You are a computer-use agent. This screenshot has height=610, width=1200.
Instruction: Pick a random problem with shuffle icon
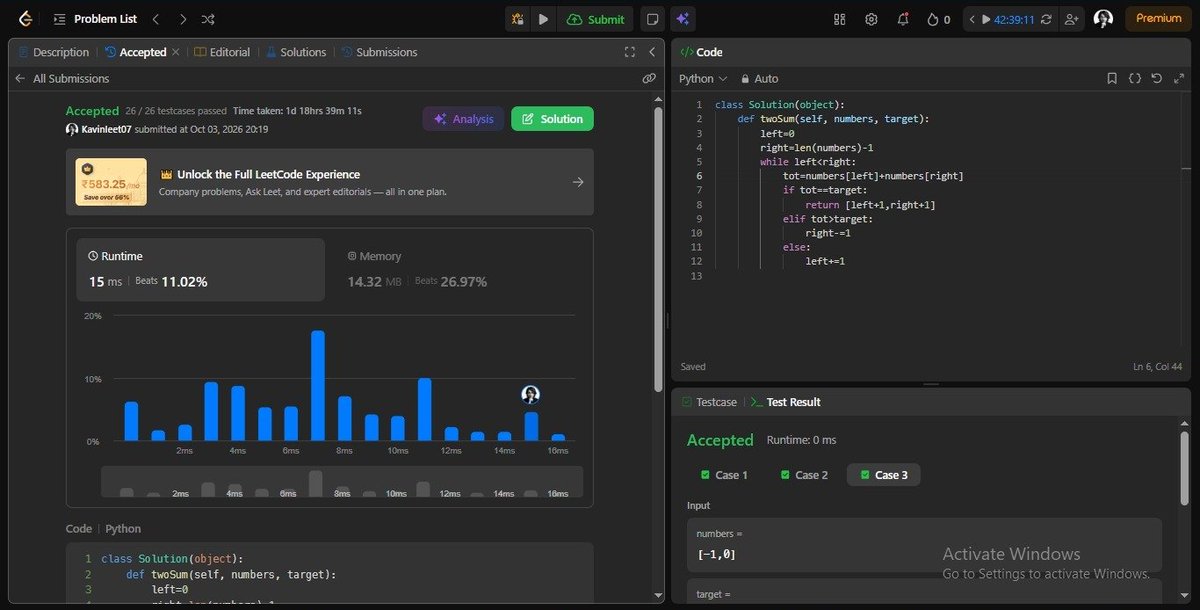(x=208, y=18)
